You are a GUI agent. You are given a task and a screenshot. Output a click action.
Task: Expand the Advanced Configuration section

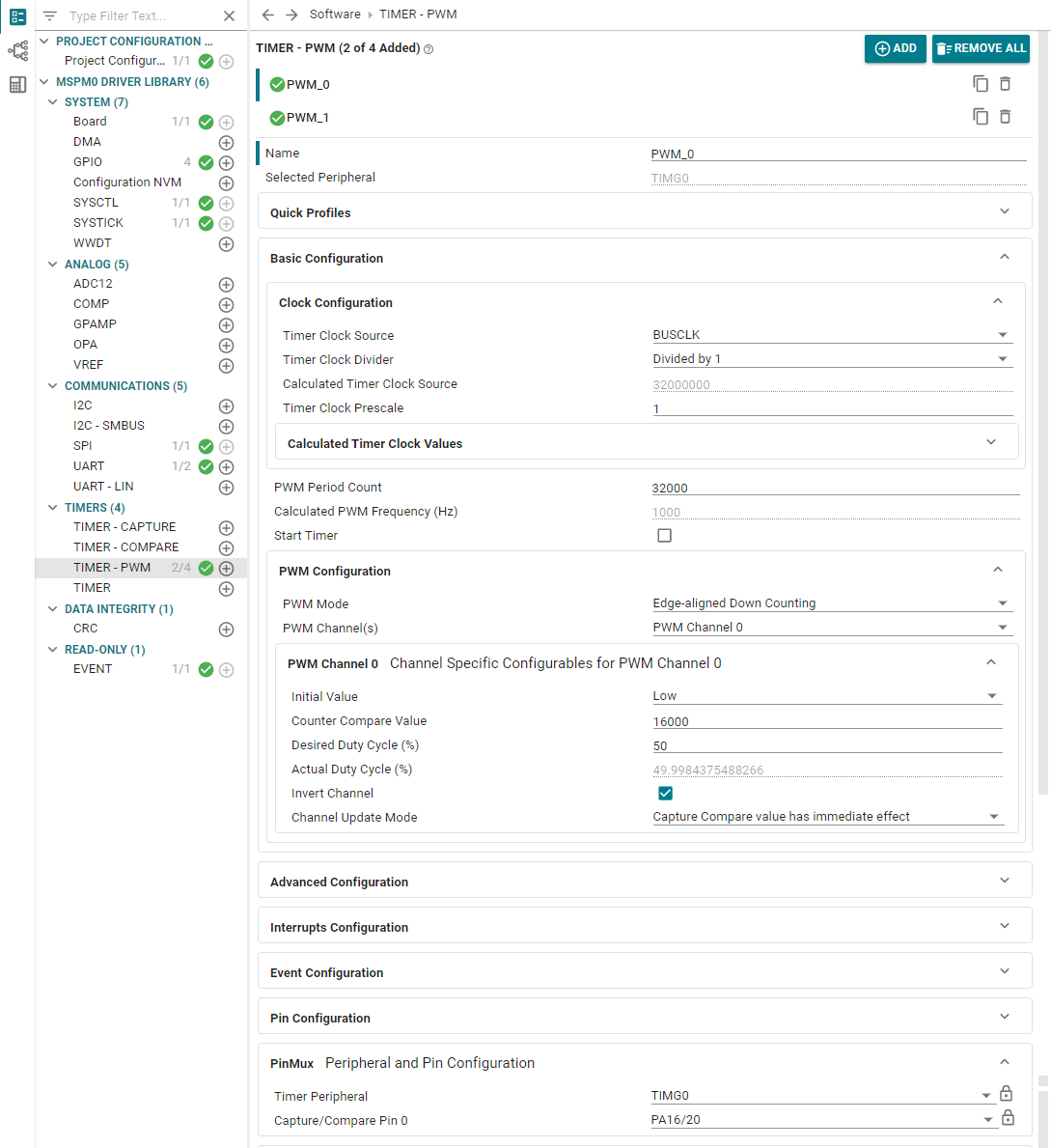tap(645, 882)
